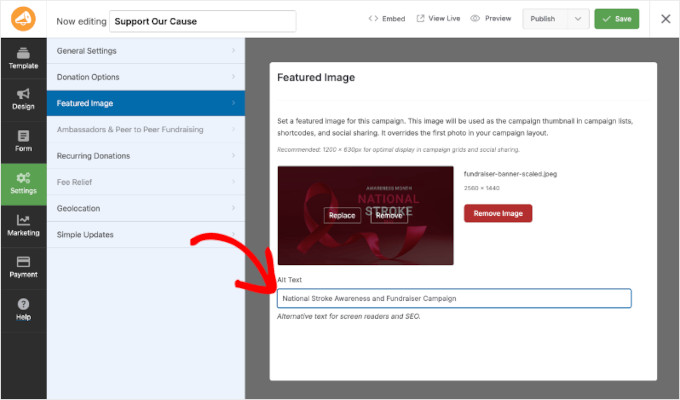Click the Alt Text input field
Screen dimensions: 680x400
tap(454, 298)
